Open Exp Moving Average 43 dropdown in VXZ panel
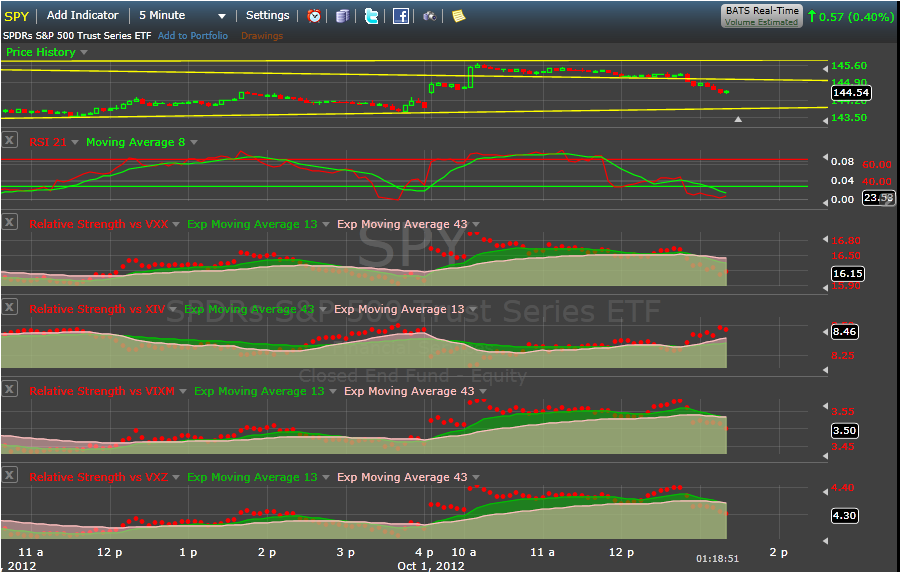901x573 pixels. coord(476,478)
